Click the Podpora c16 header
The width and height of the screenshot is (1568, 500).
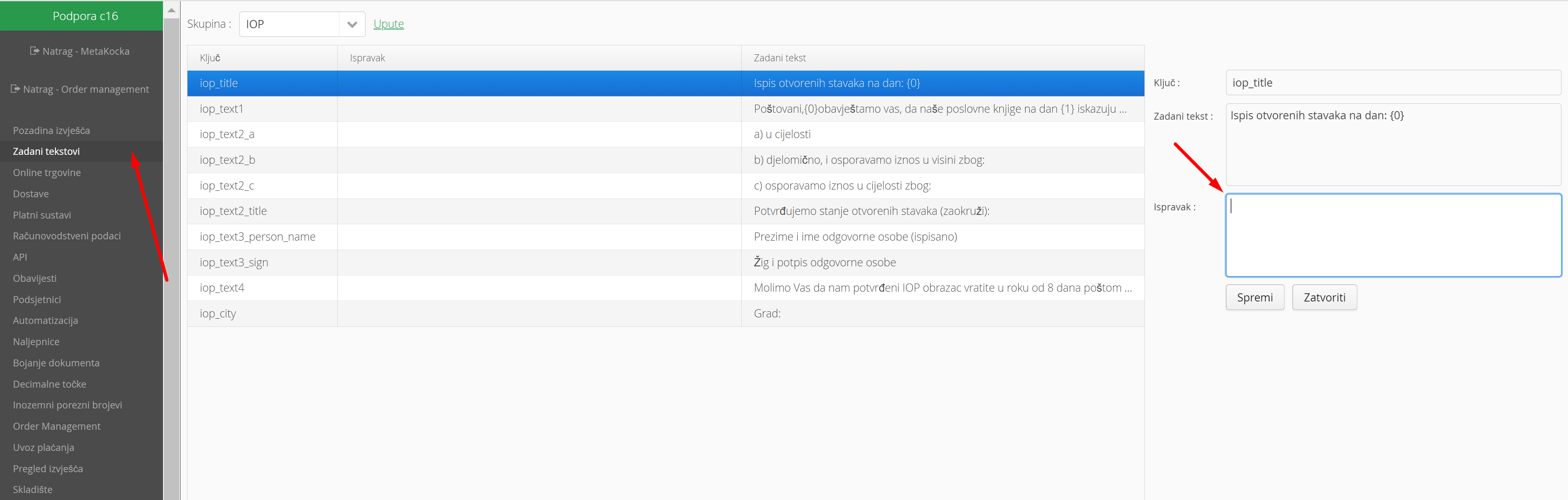point(85,16)
